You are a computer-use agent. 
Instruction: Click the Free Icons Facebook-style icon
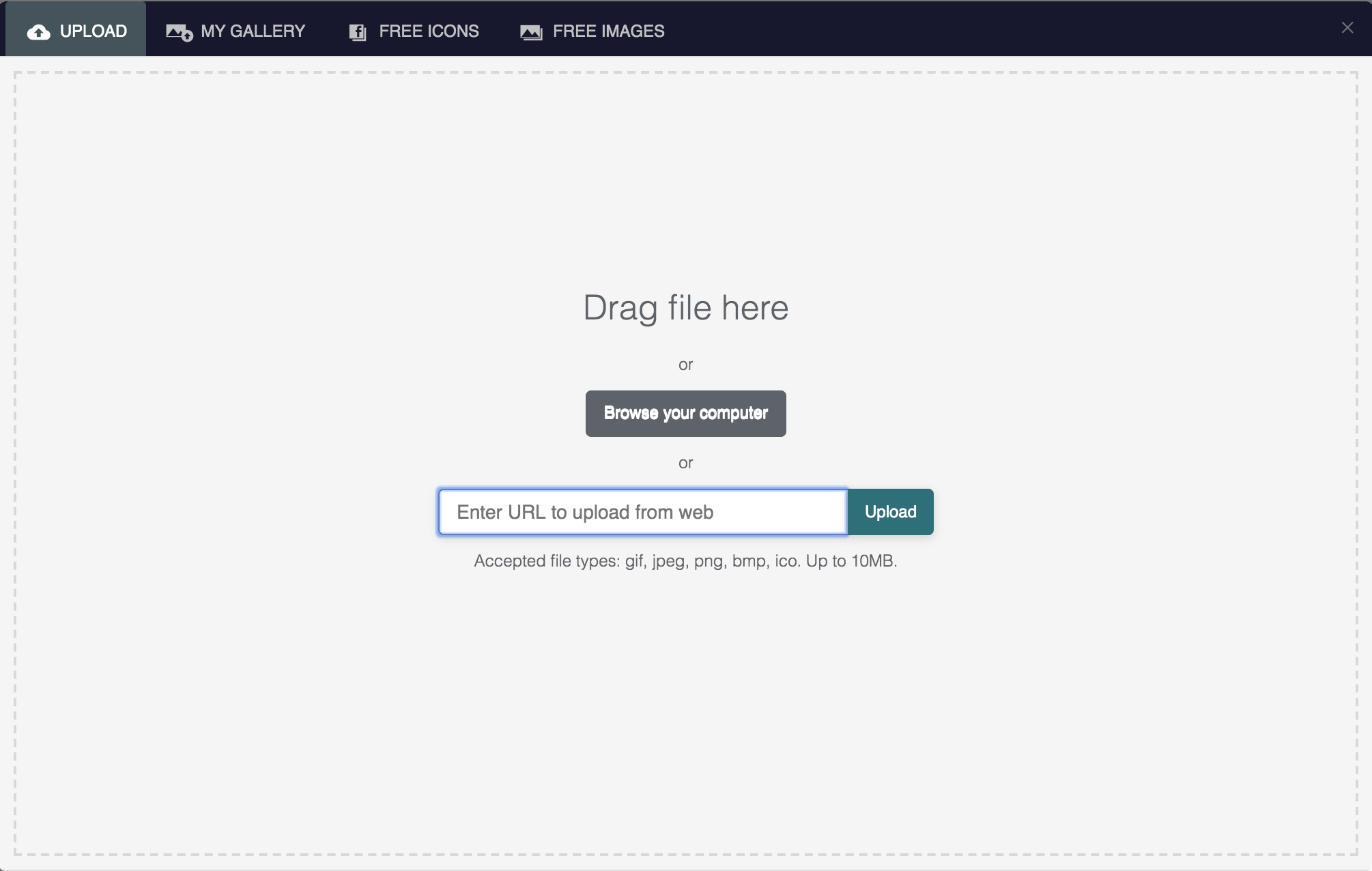pos(358,32)
